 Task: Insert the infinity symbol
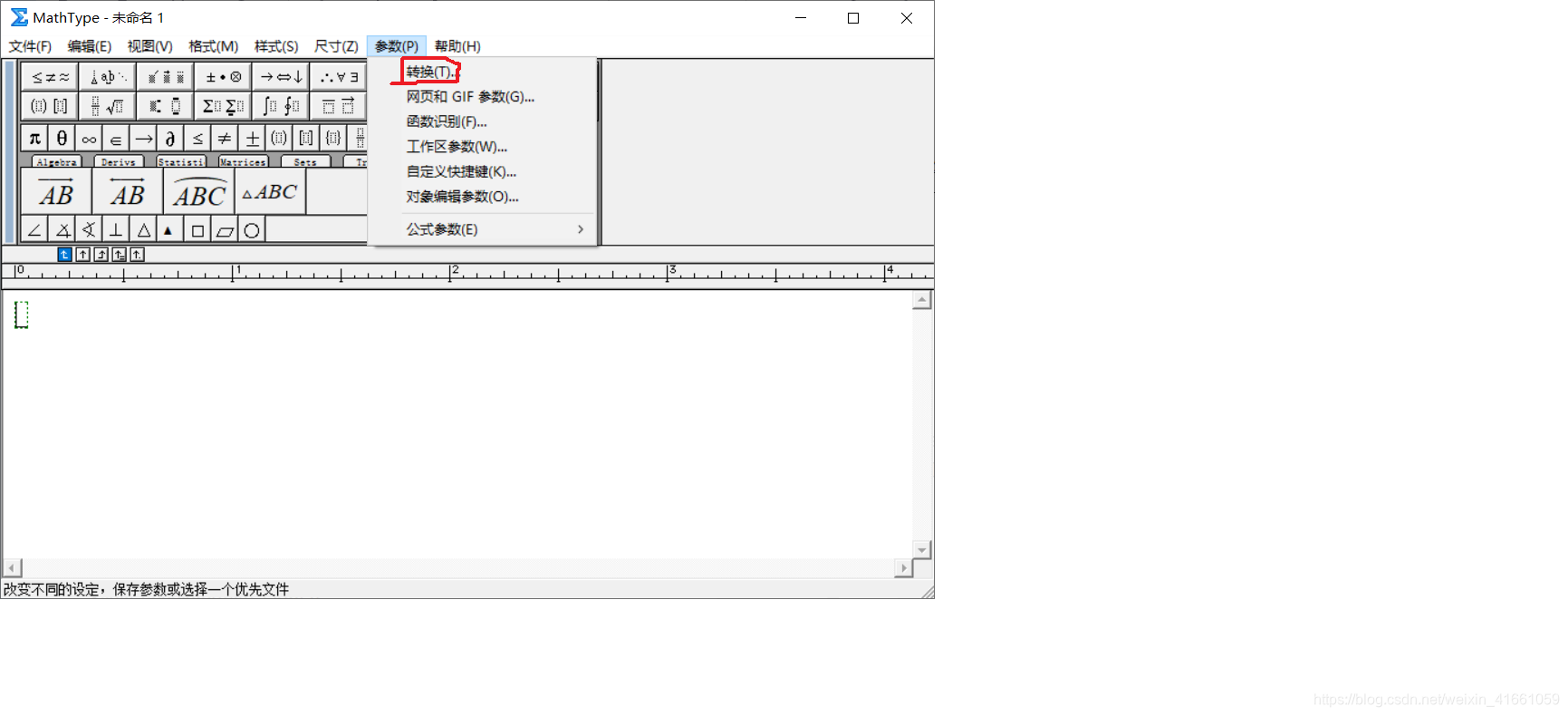(x=89, y=138)
